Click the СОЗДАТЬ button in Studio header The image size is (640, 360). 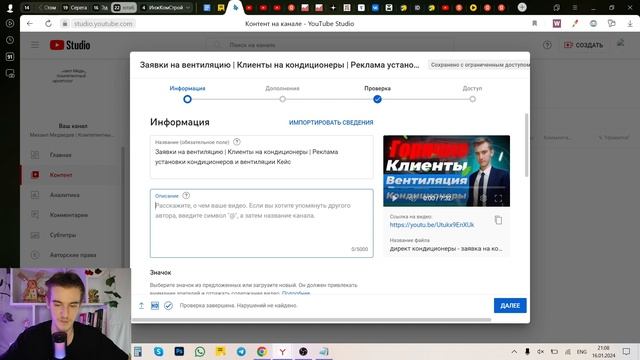coord(583,45)
